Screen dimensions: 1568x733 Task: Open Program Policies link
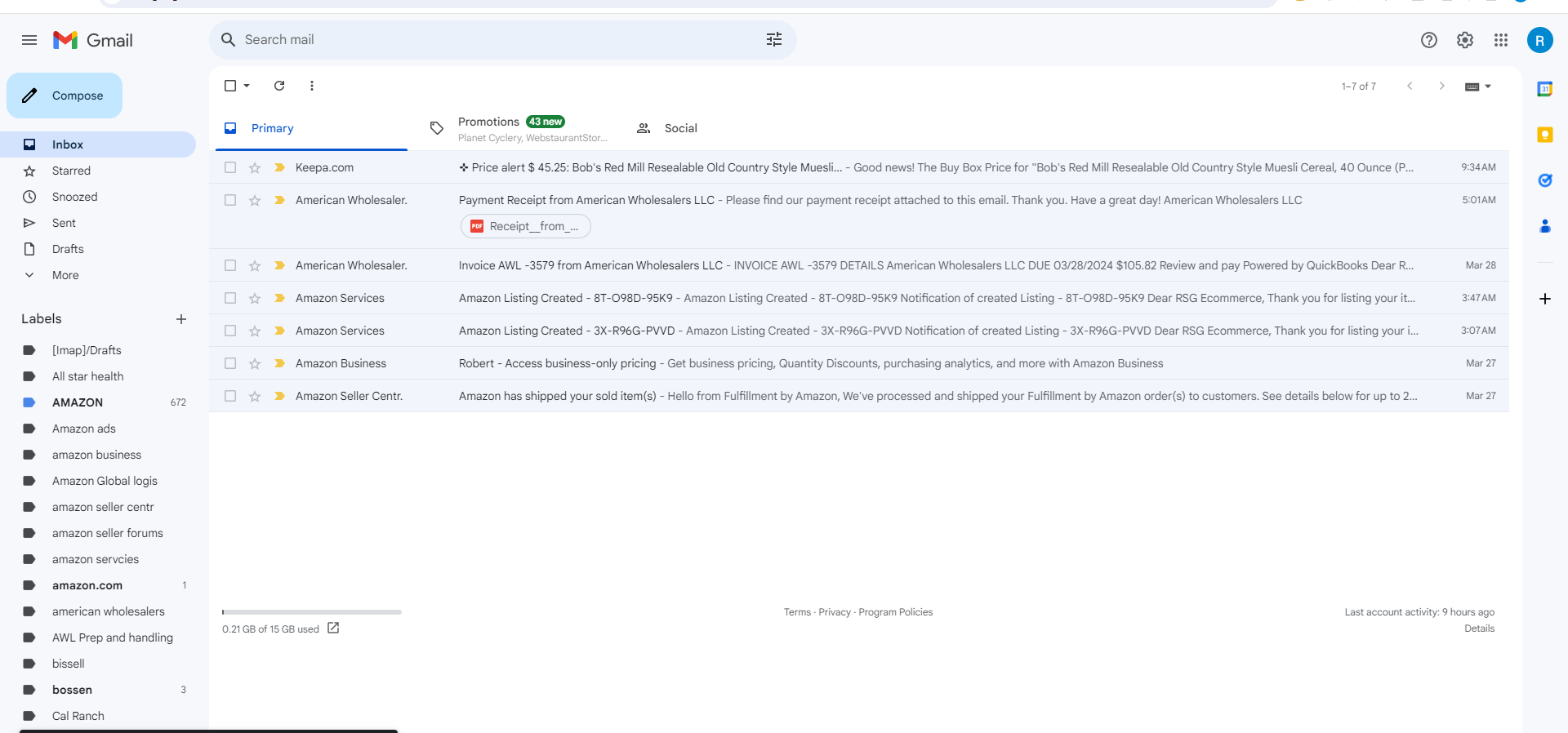click(x=895, y=612)
